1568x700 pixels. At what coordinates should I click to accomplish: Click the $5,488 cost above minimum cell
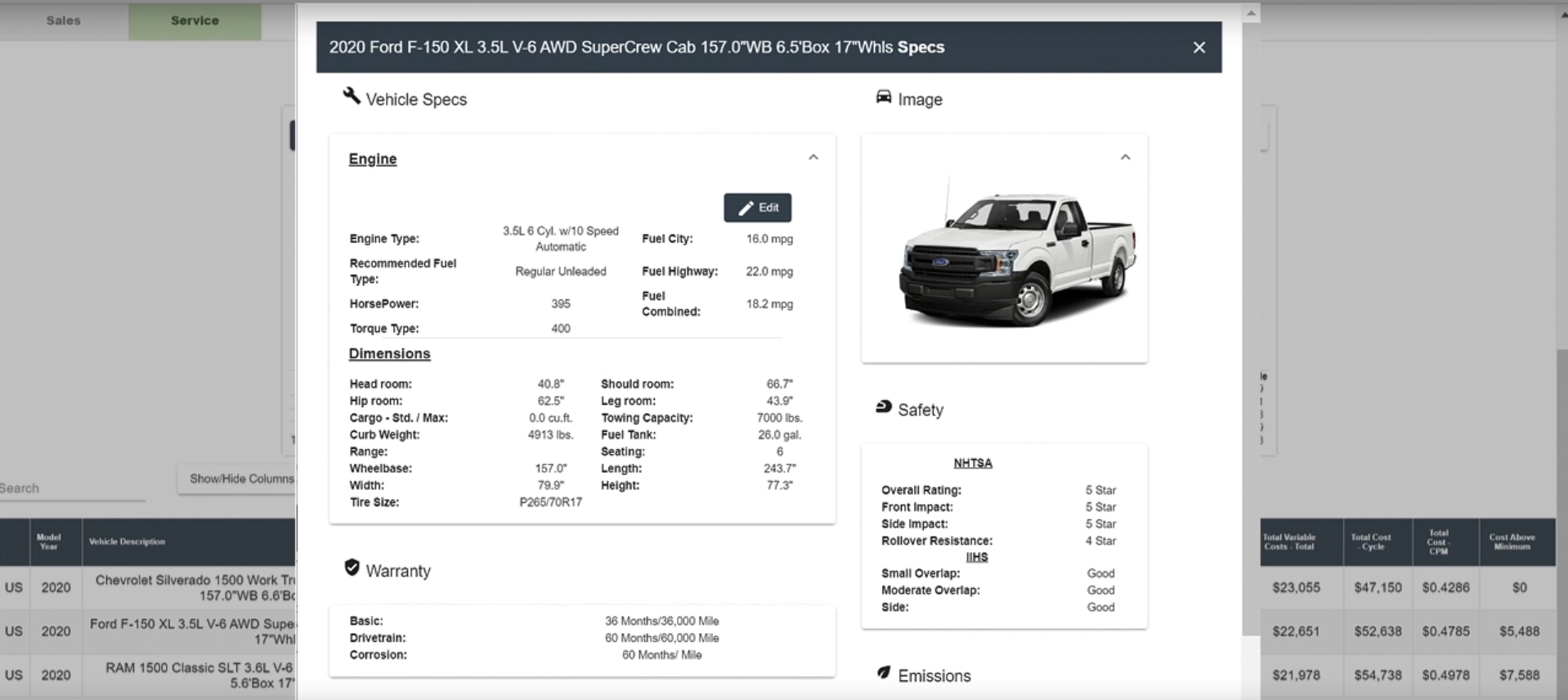[x=1519, y=631]
